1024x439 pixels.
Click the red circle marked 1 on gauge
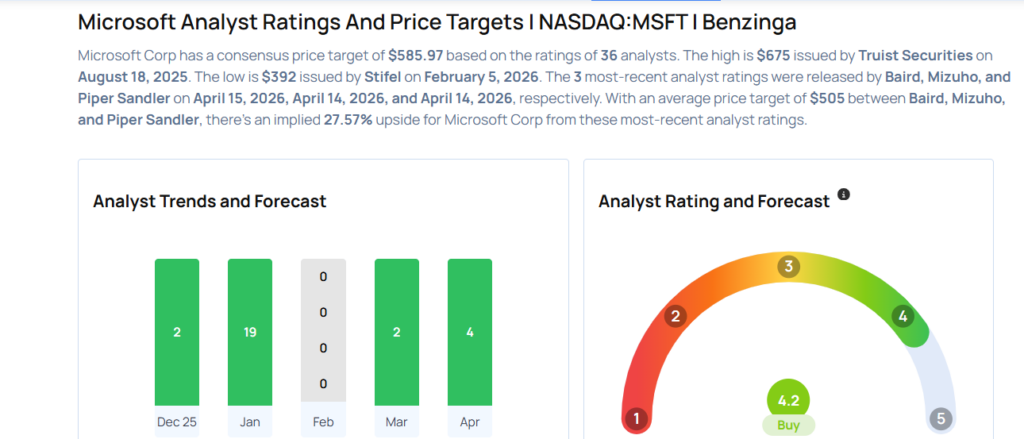tap(634, 417)
